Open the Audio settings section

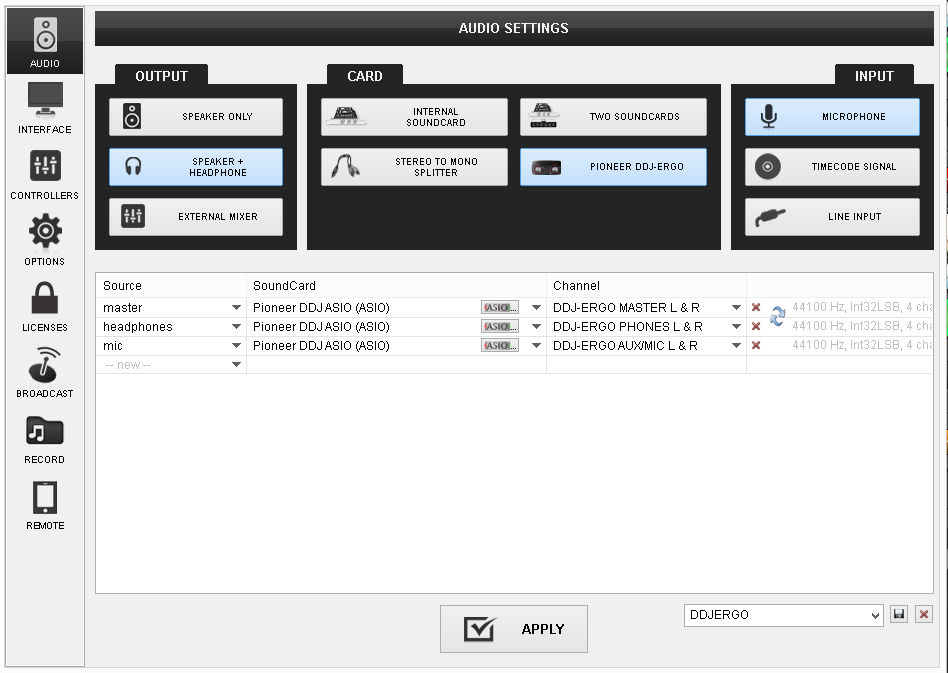(45, 41)
